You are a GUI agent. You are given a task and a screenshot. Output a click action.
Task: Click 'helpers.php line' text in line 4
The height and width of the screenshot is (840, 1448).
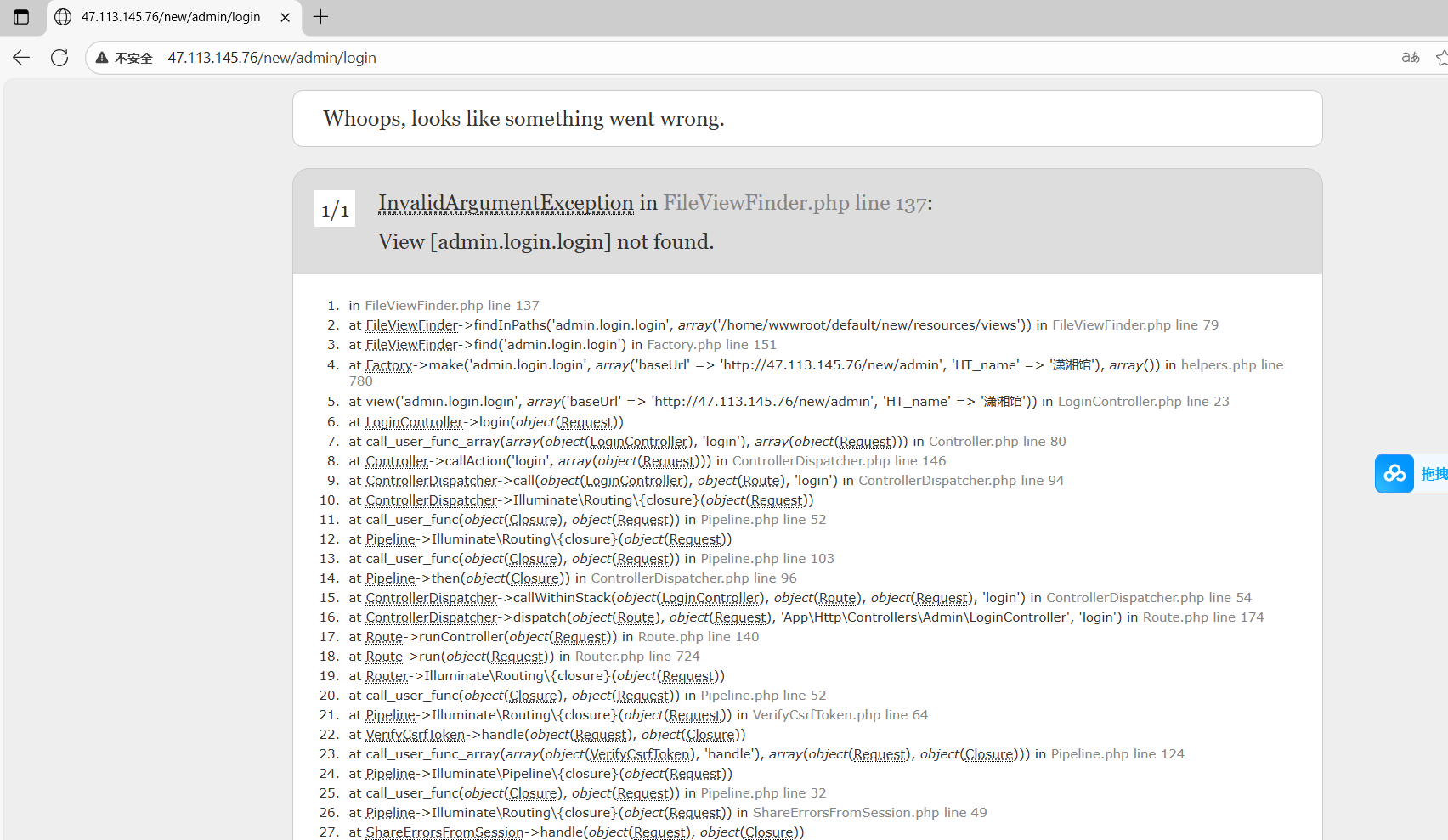click(1232, 365)
